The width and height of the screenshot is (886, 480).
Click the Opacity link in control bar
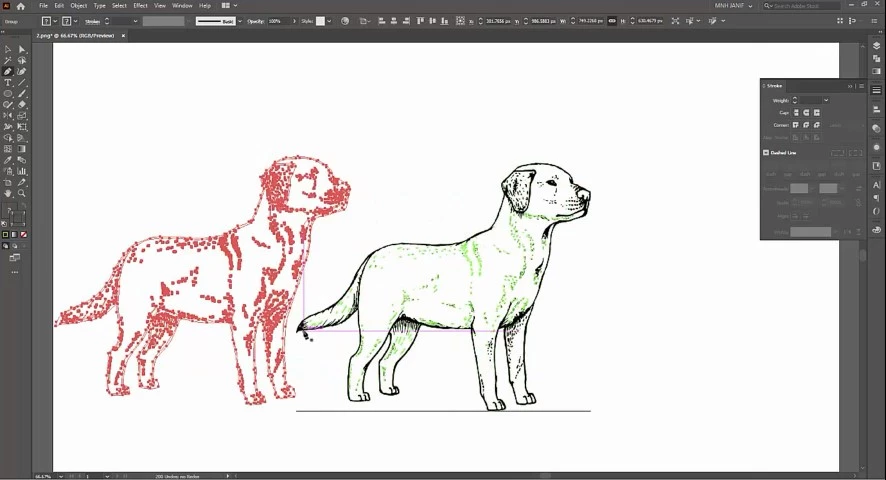(x=255, y=21)
